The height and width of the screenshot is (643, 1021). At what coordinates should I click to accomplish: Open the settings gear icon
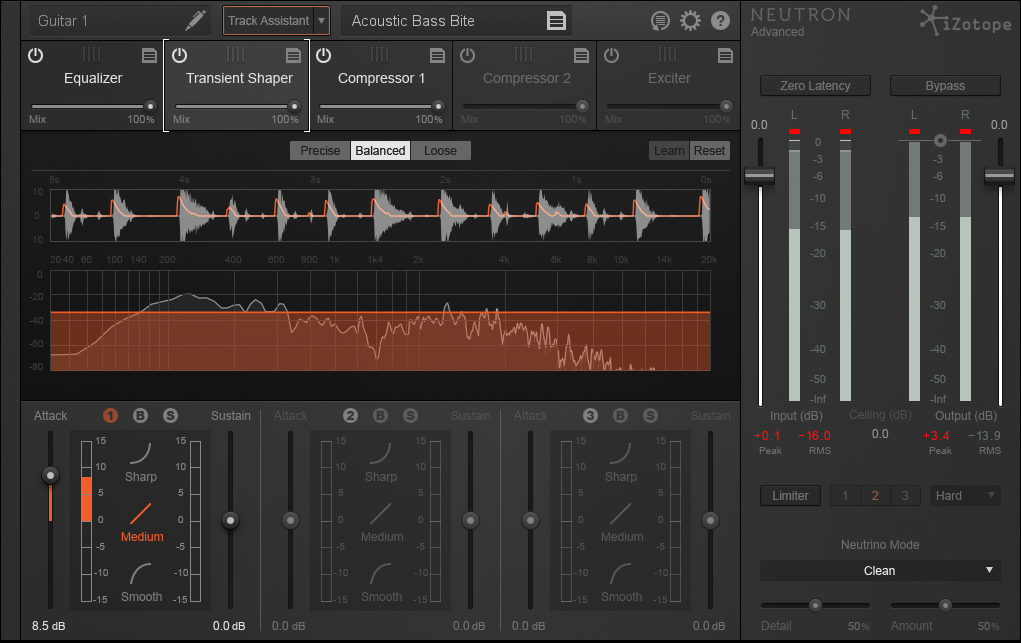[x=689, y=20]
